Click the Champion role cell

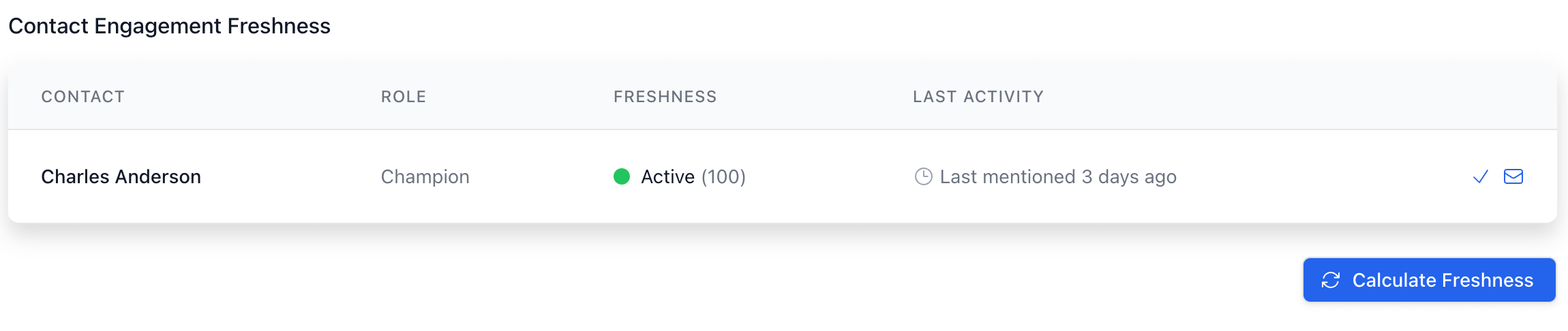[x=425, y=177]
